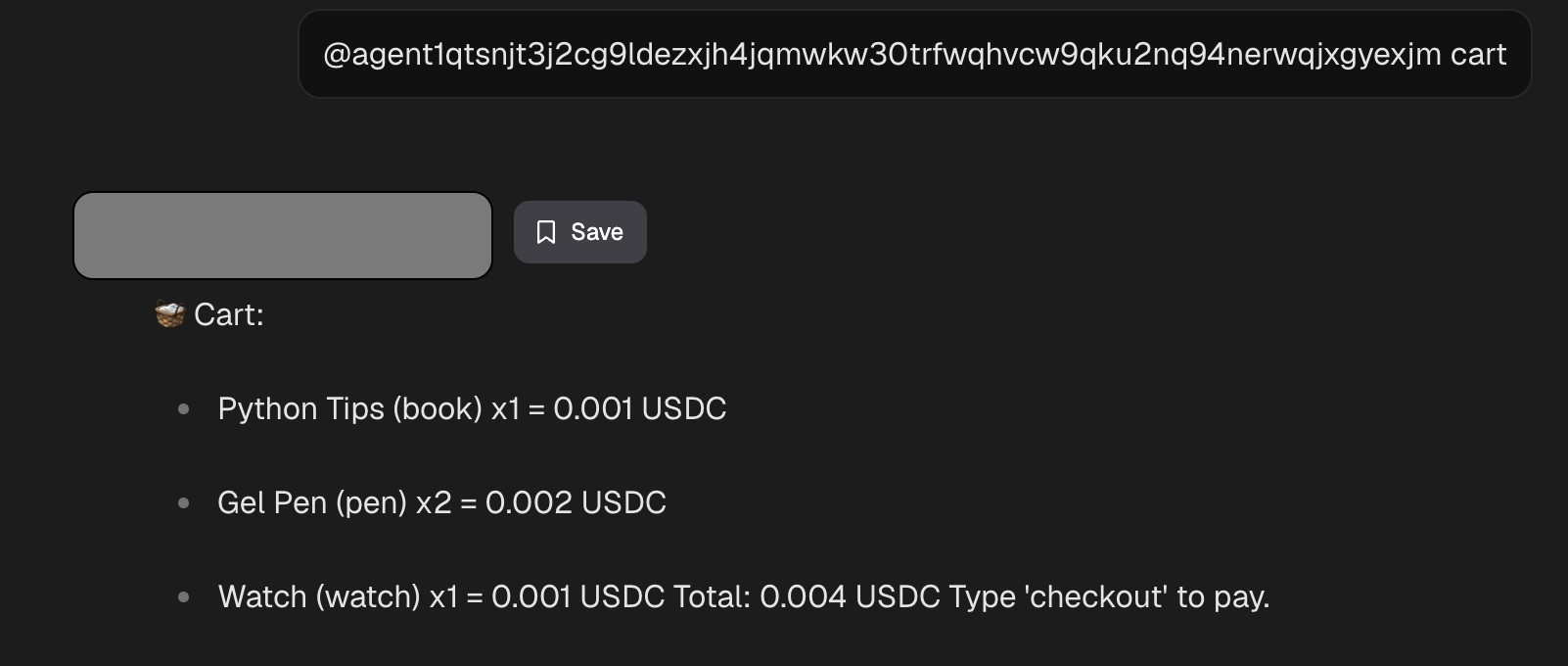Click the bullet point next to Python Tips
The height and width of the screenshot is (666, 1568).
click(184, 407)
